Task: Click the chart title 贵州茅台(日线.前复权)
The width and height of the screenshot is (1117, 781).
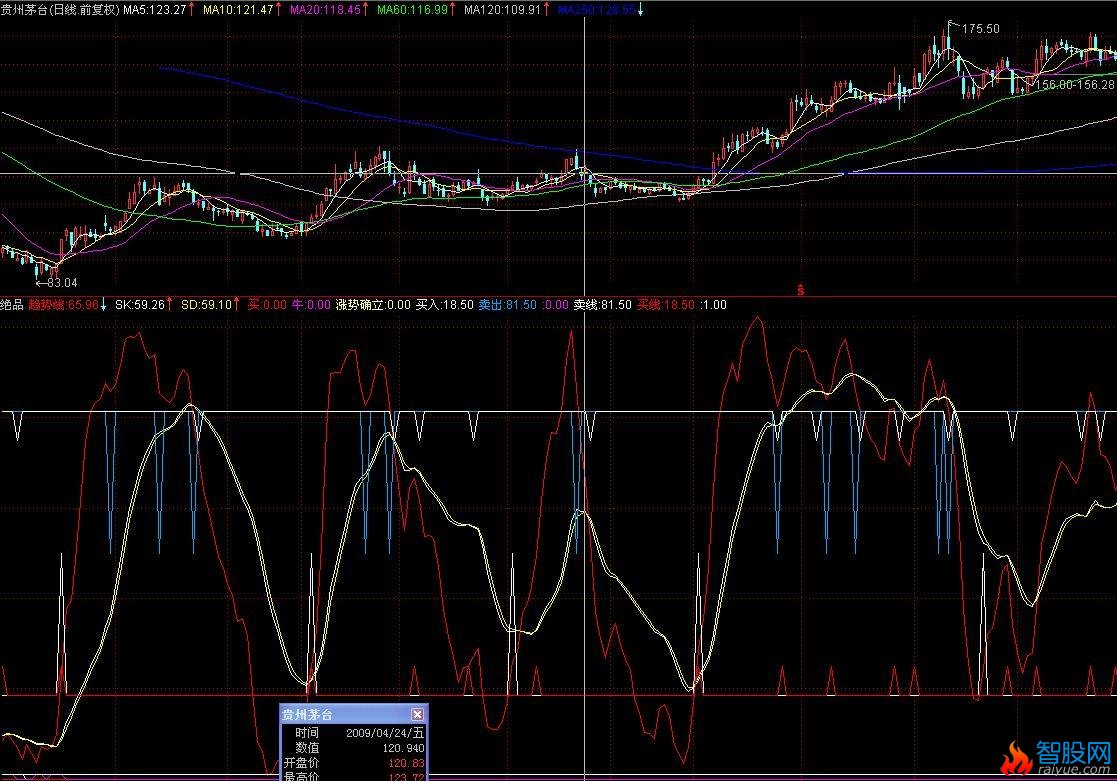Action: click(60, 9)
